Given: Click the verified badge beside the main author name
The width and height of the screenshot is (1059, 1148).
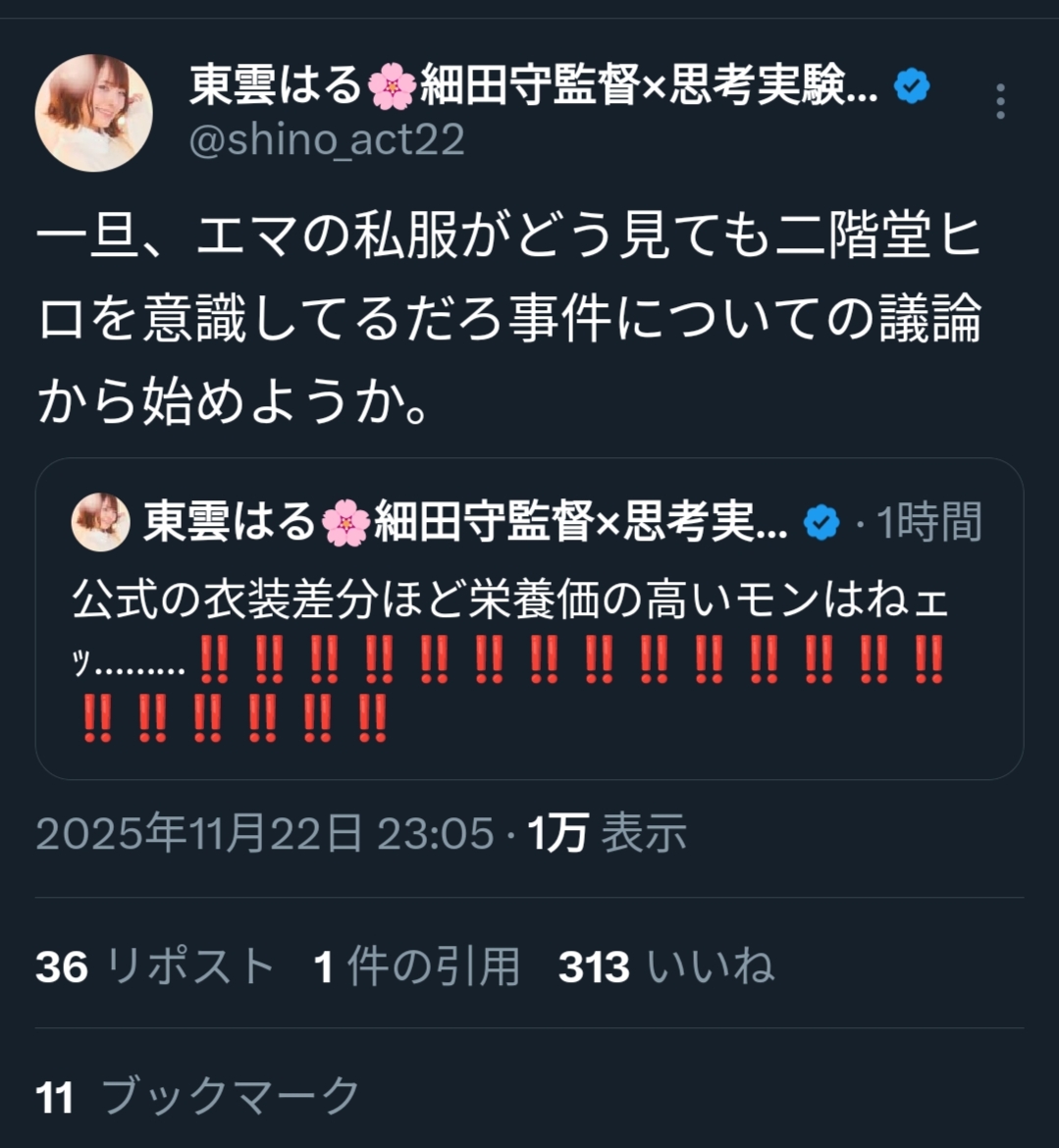Looking at the screenshot, I should pos(912,85).
